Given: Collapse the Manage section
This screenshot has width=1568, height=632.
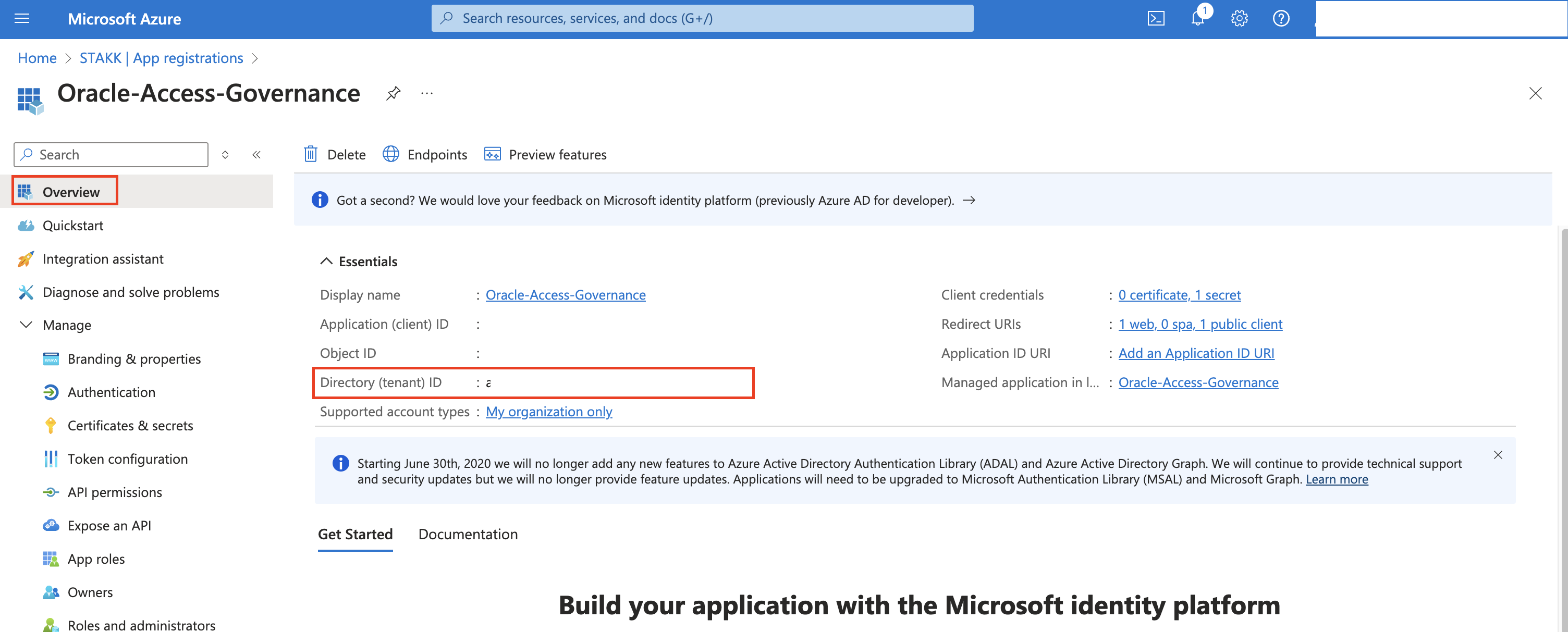Looking at the screenshot, I should [x=26, y=325].
